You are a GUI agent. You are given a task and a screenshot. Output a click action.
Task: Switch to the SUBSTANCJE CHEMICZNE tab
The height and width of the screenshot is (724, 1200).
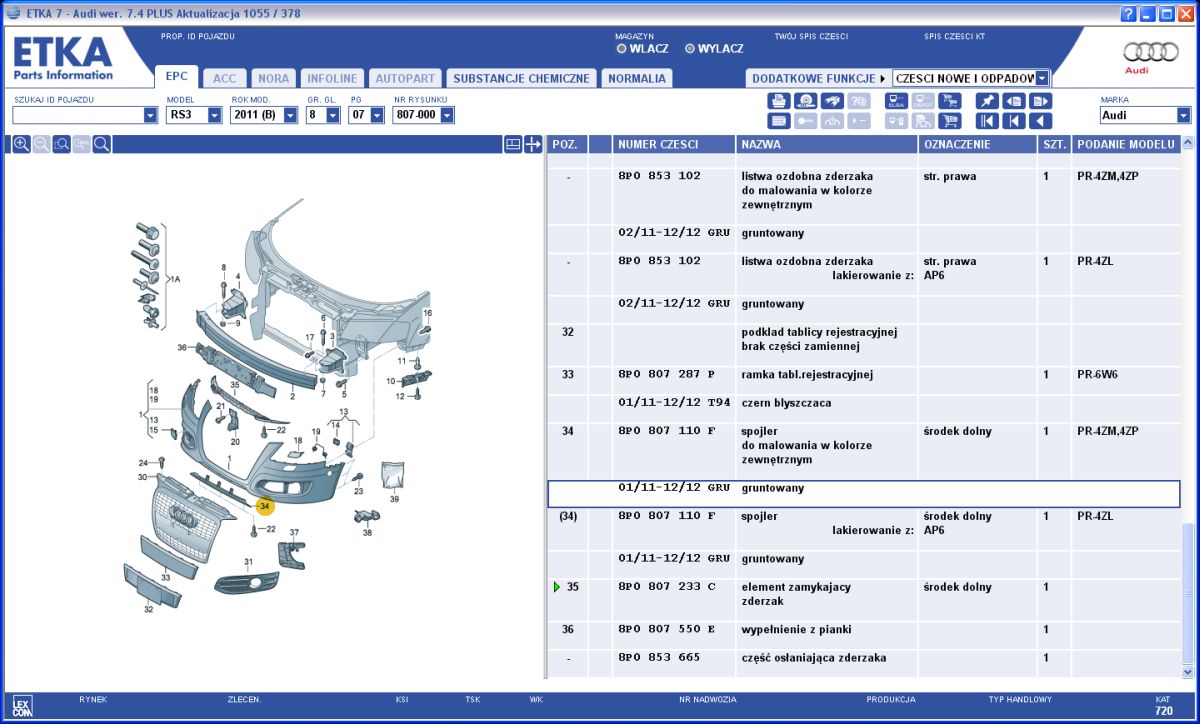[x=521, y=78]
